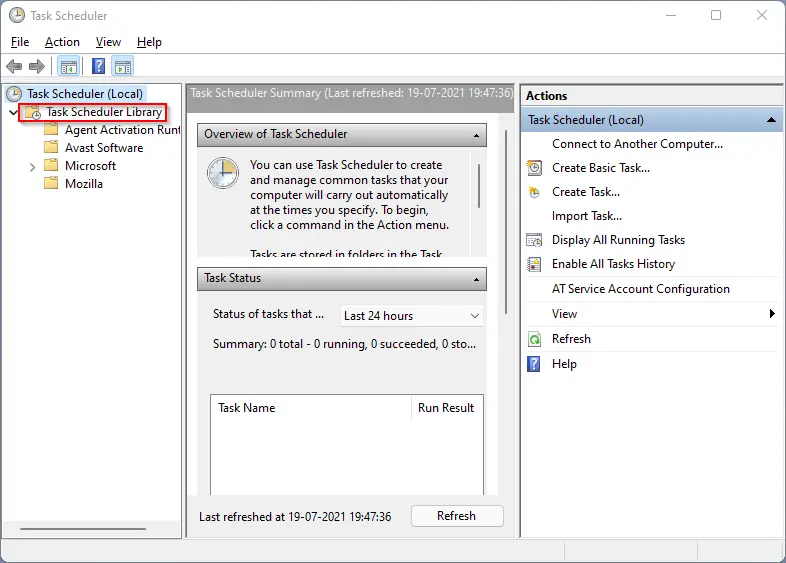Click the summary pane vertical scrollbar
Viewport: 786px width, 563px height.
point(506,222)
